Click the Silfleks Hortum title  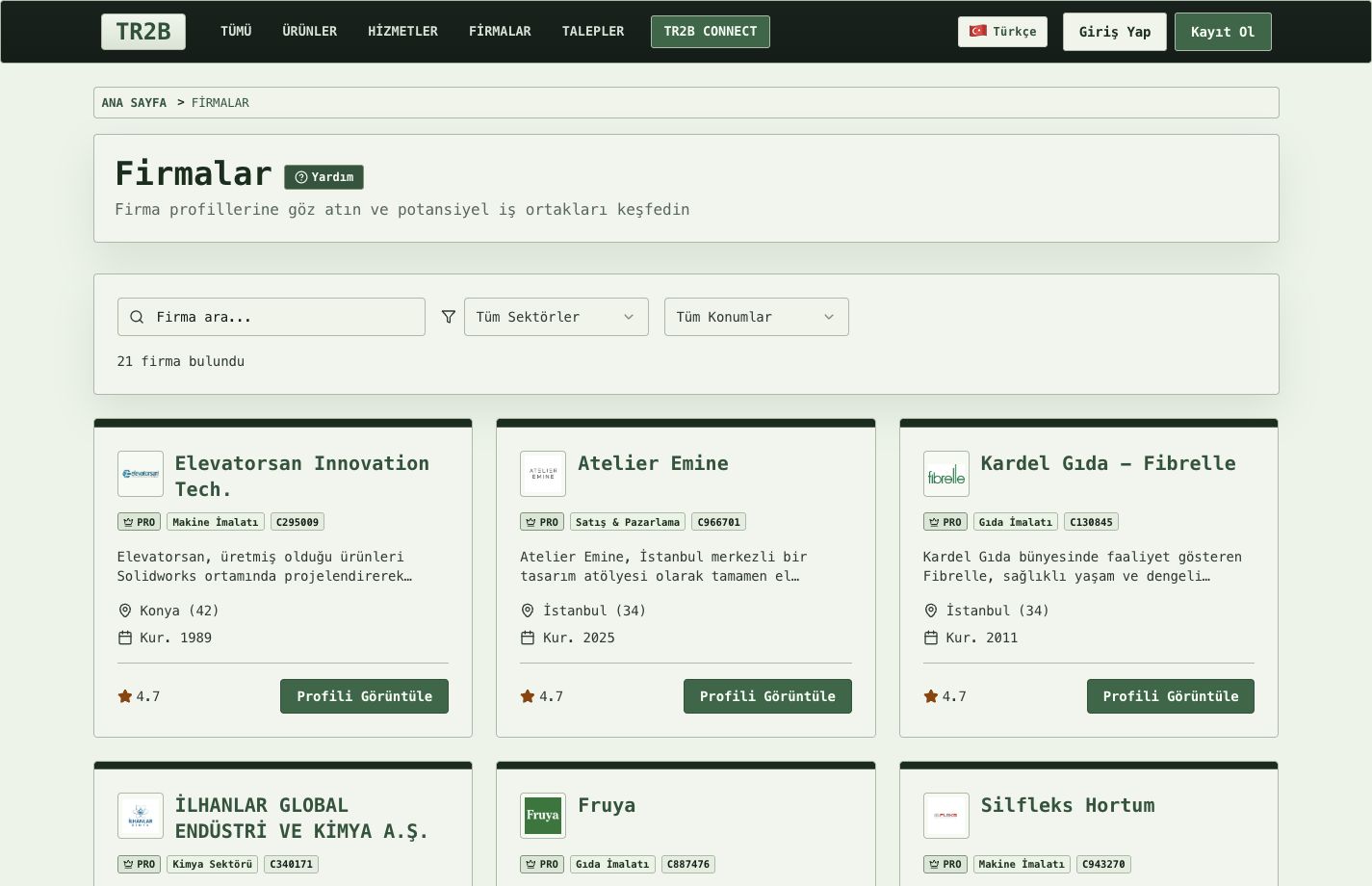1068,805
